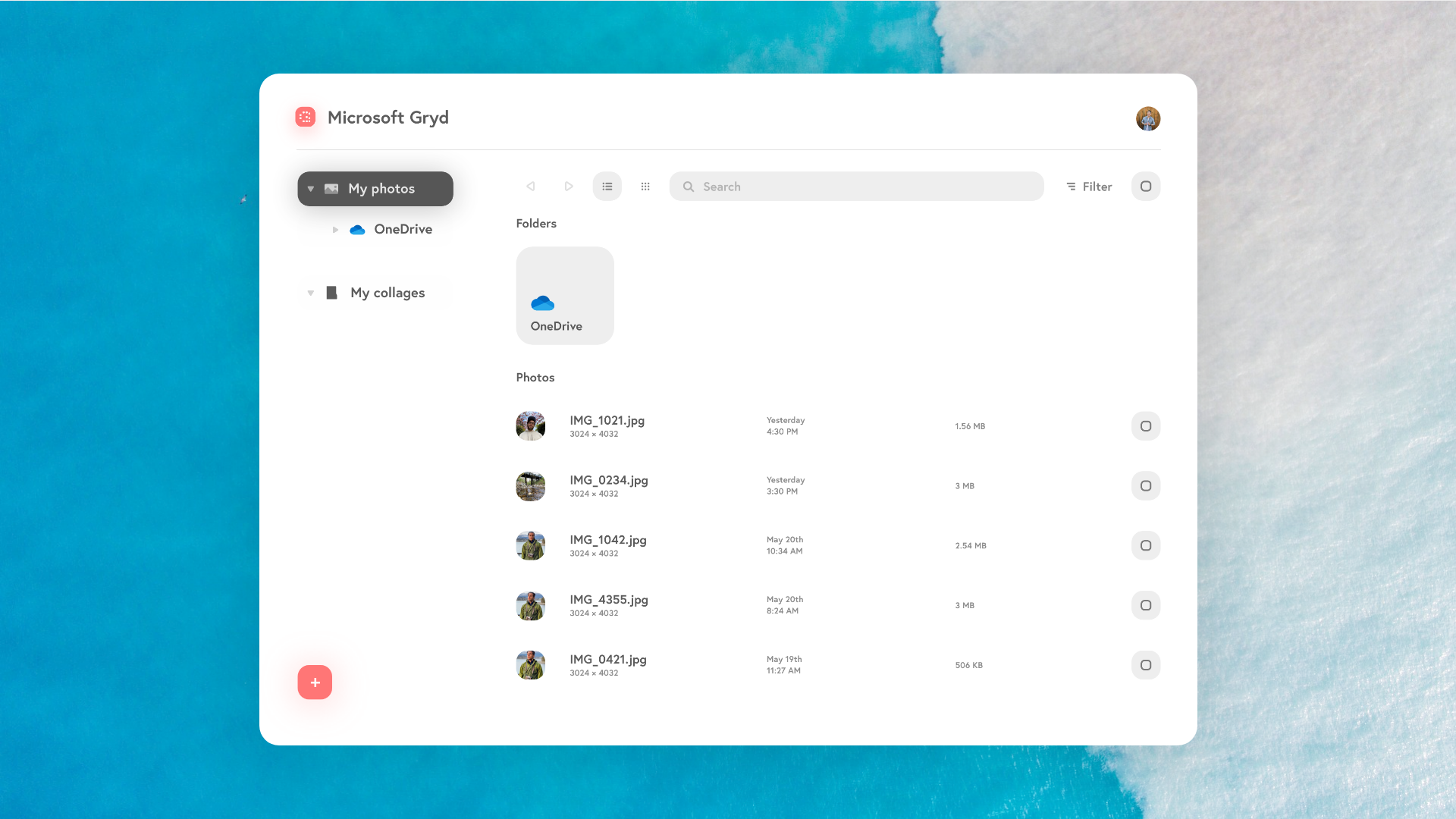
Task: Switch to grid view
Action: pyautogui.click(x=645, y=187)
